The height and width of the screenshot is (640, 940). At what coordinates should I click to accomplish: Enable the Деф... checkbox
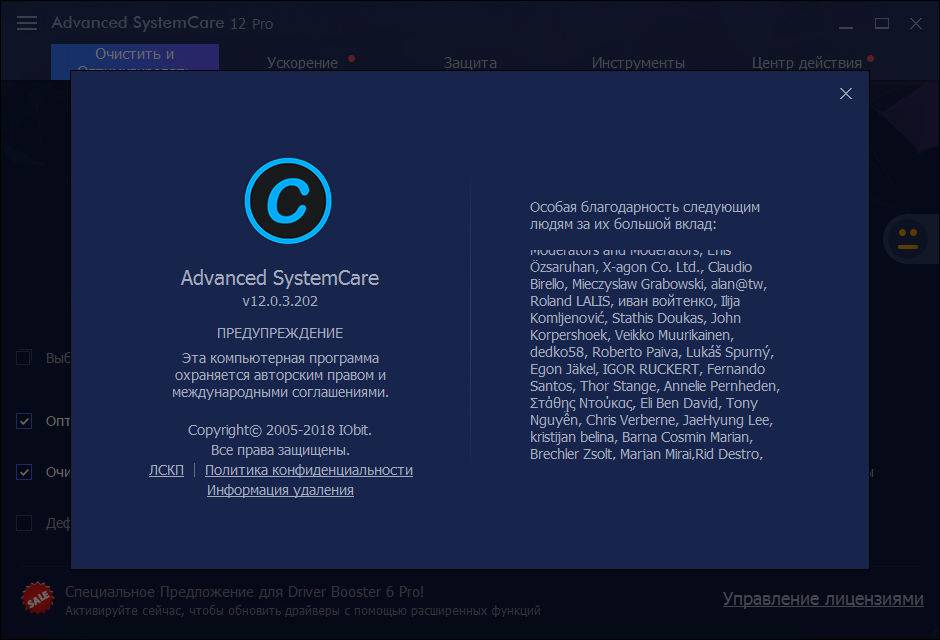(23, 523)
